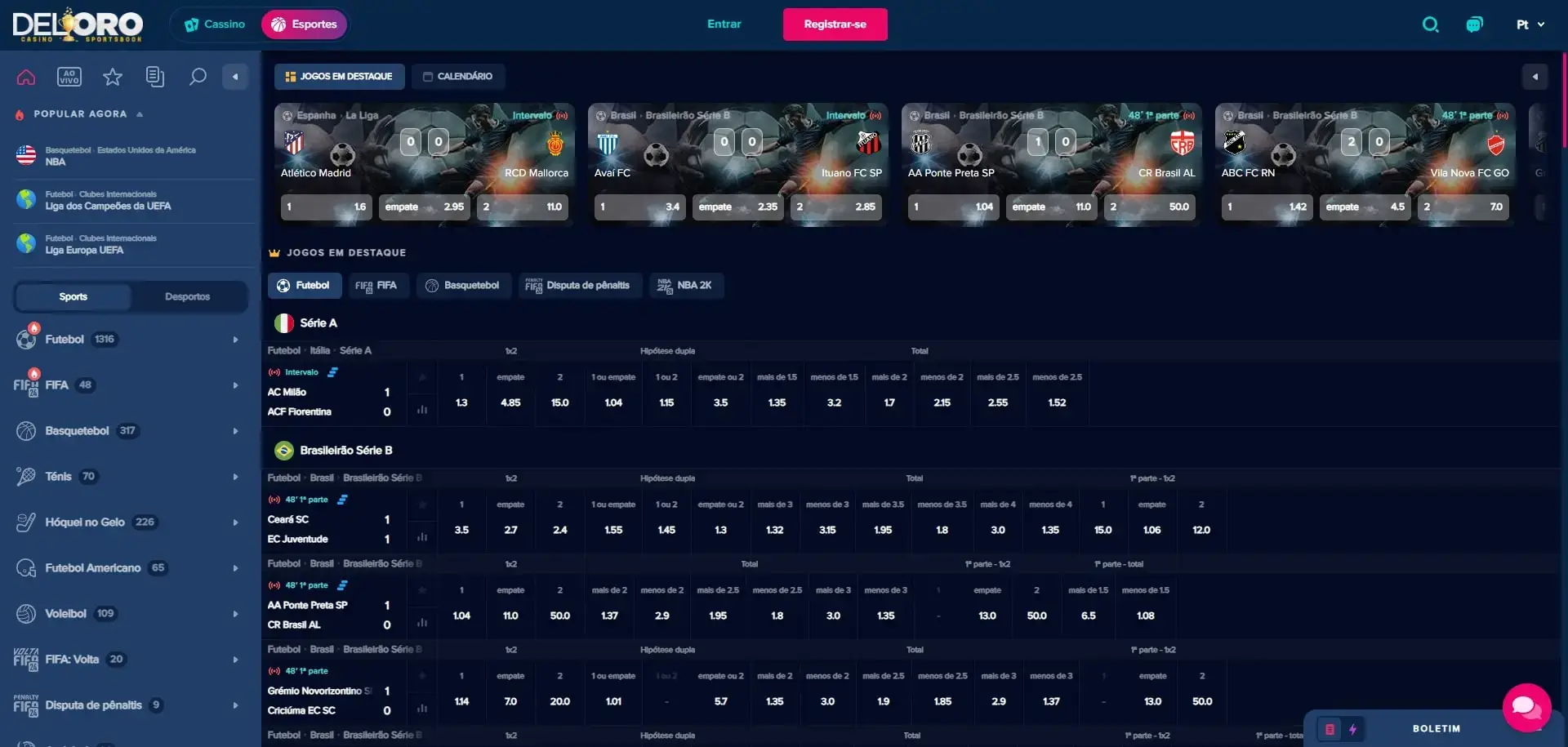Open the Ao Vivo live icon
The image size is (1568, 747).
[x=69, y=78]
